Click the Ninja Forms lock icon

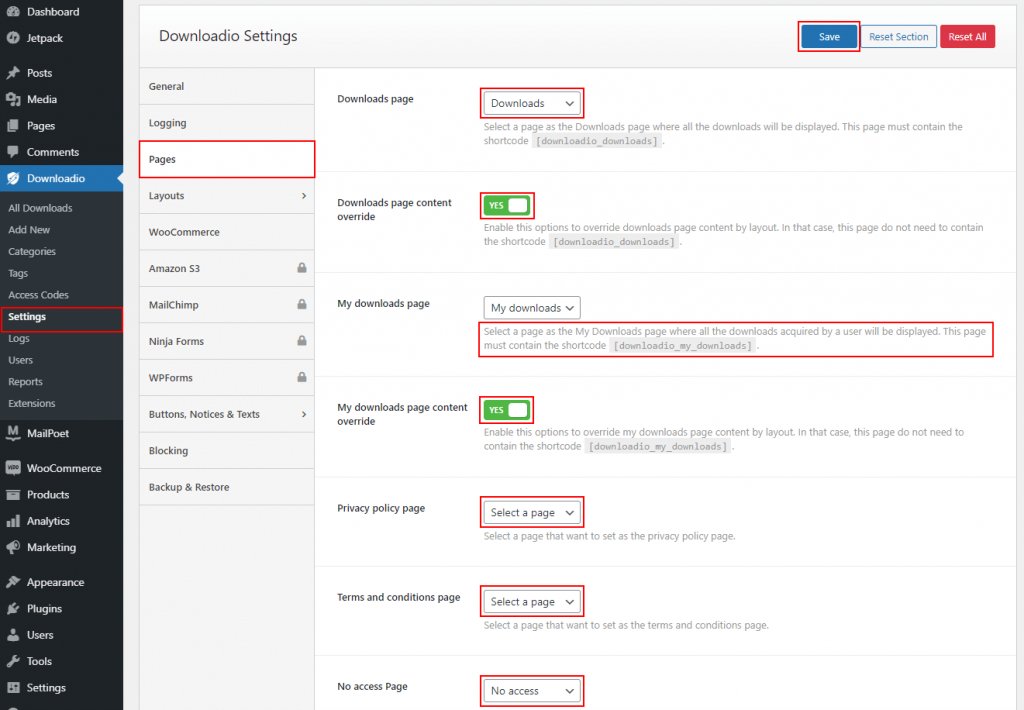(302, 341)
